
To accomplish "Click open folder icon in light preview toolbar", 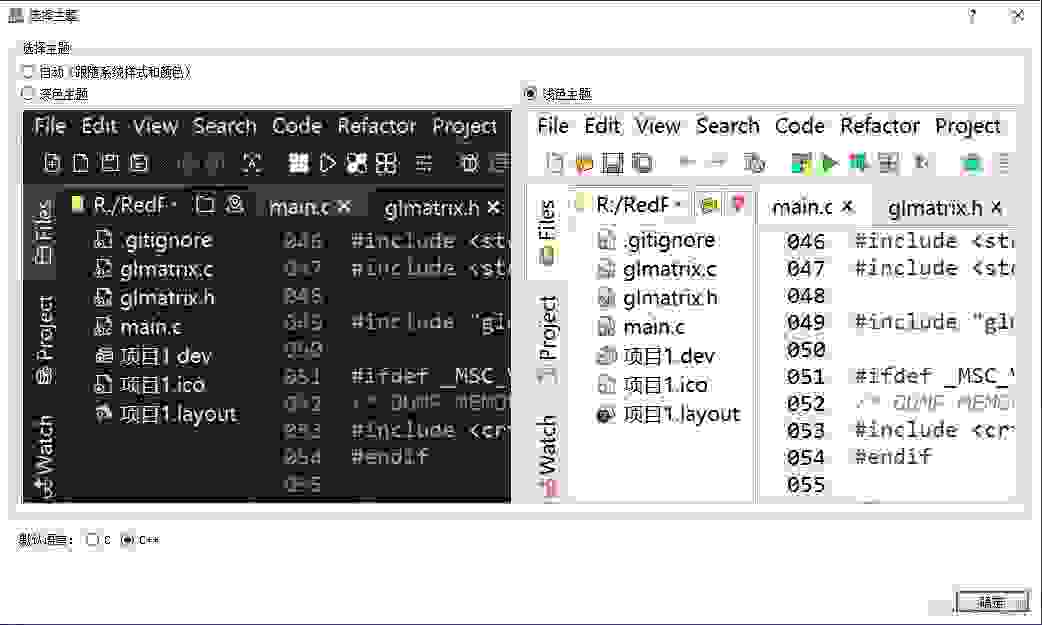I will 583,163.
